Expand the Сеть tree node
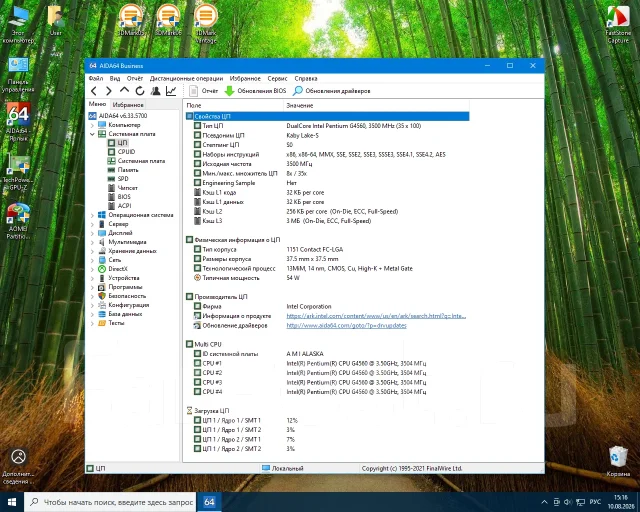The image size is (640, 512). coord(92,260)
